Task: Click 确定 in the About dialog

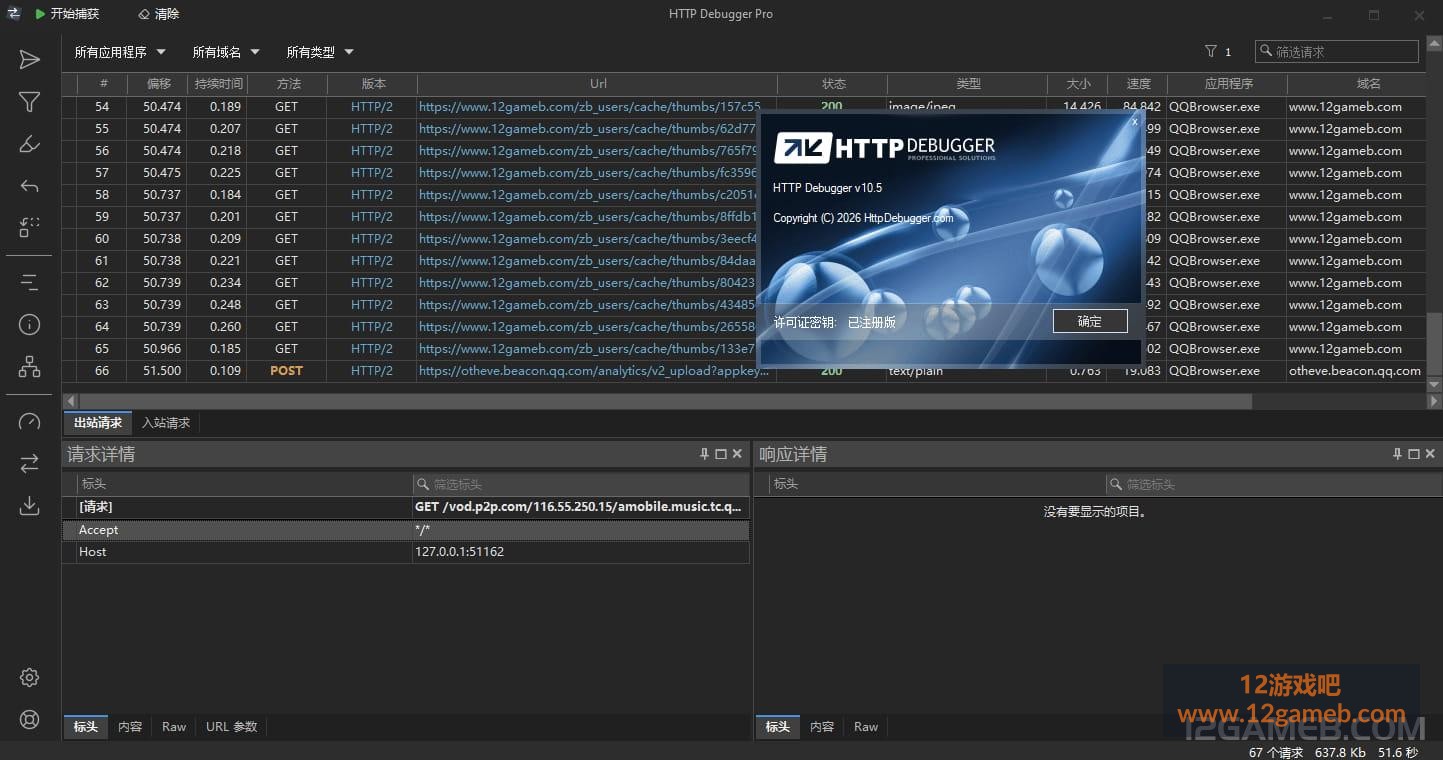Action: (x=1090, y=321)
